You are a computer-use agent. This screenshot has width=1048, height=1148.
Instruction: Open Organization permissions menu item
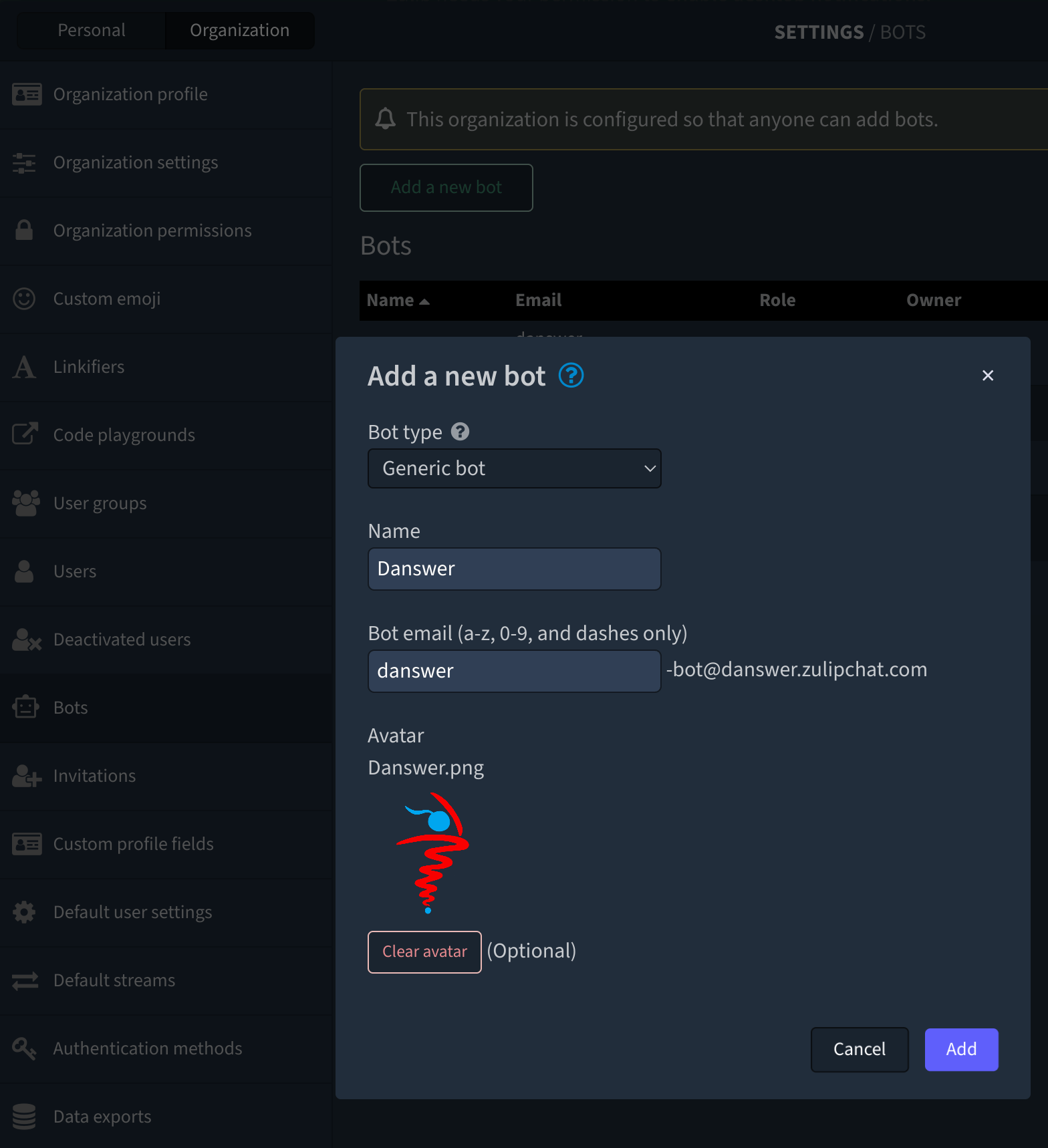point(166,231)
